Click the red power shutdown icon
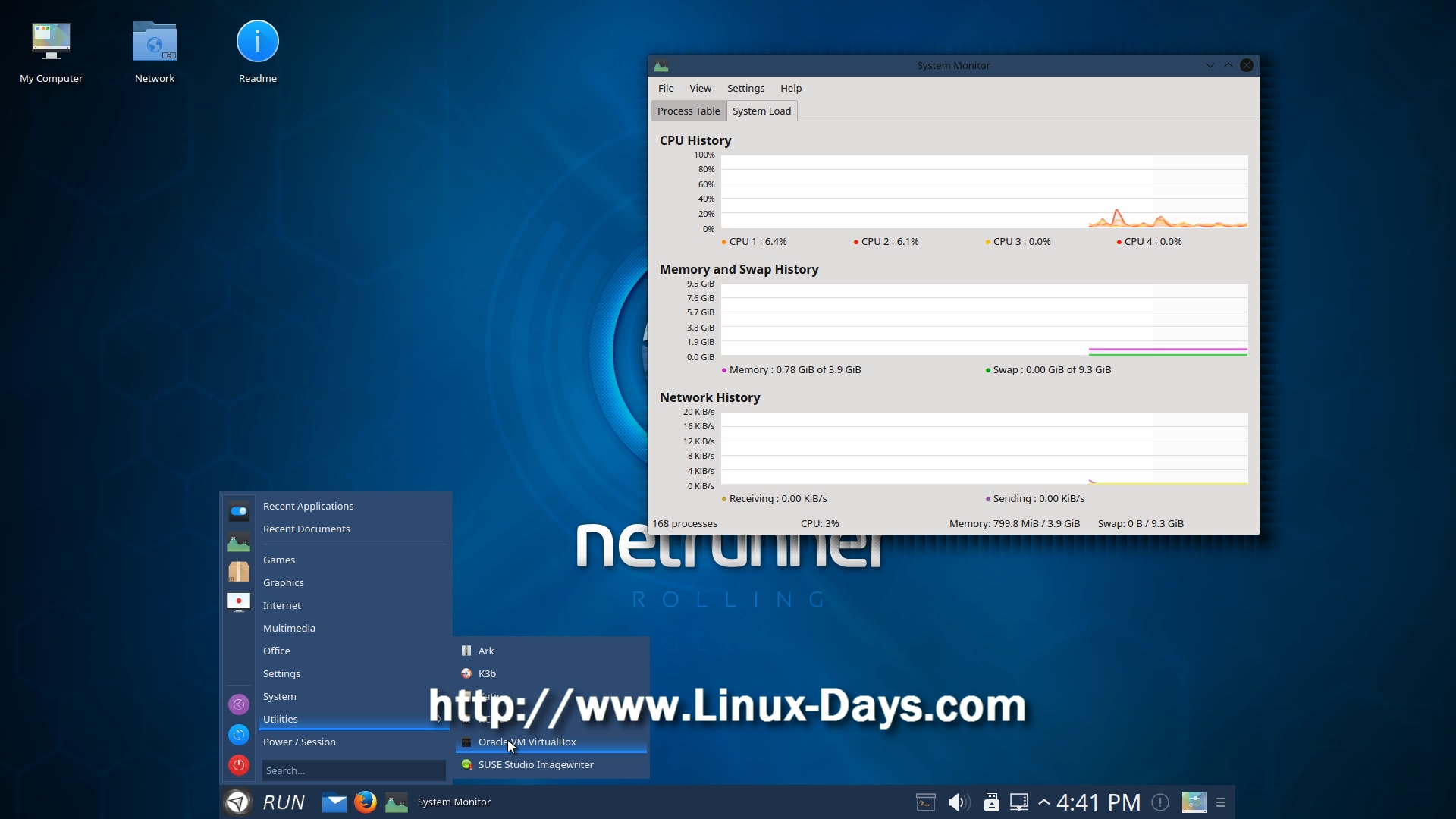Viewport: 1456px width, 819px height. [x=239, y=764]
